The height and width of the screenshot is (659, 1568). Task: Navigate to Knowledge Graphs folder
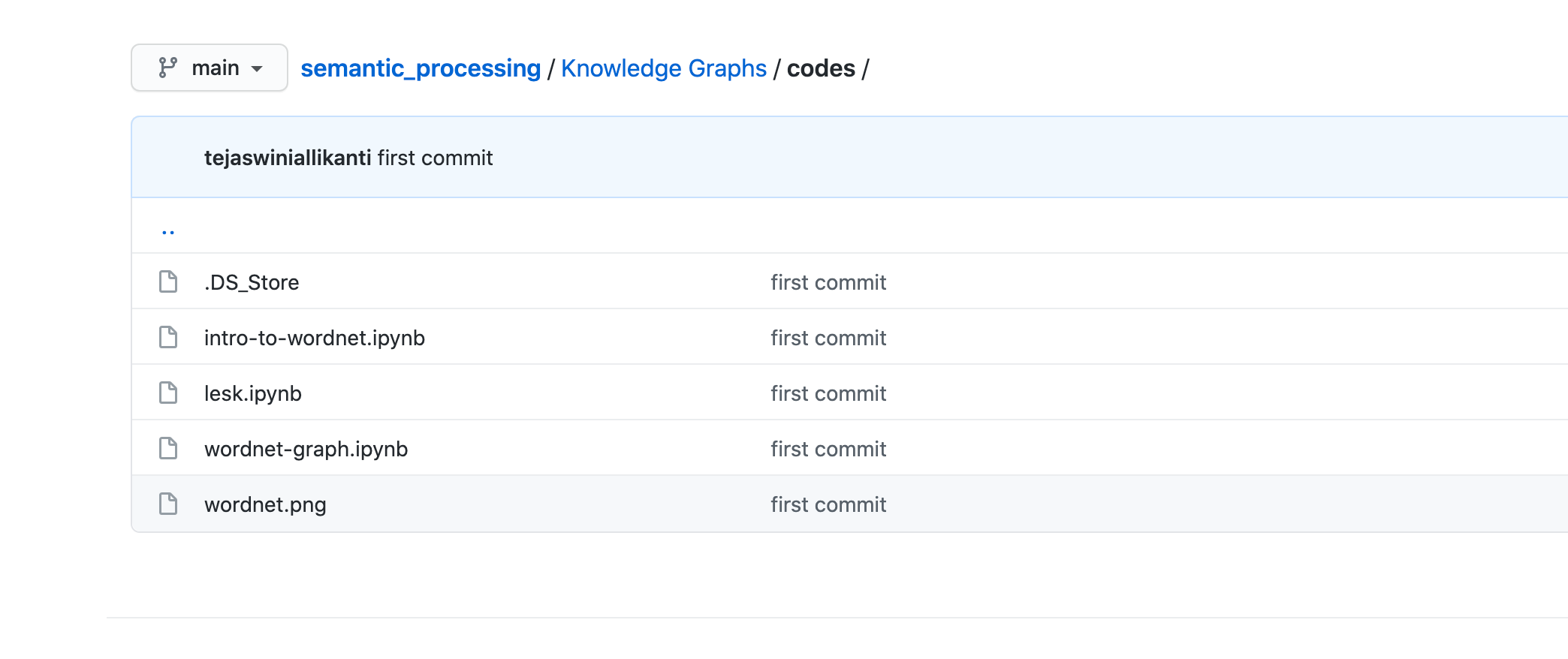click(663, 68)
